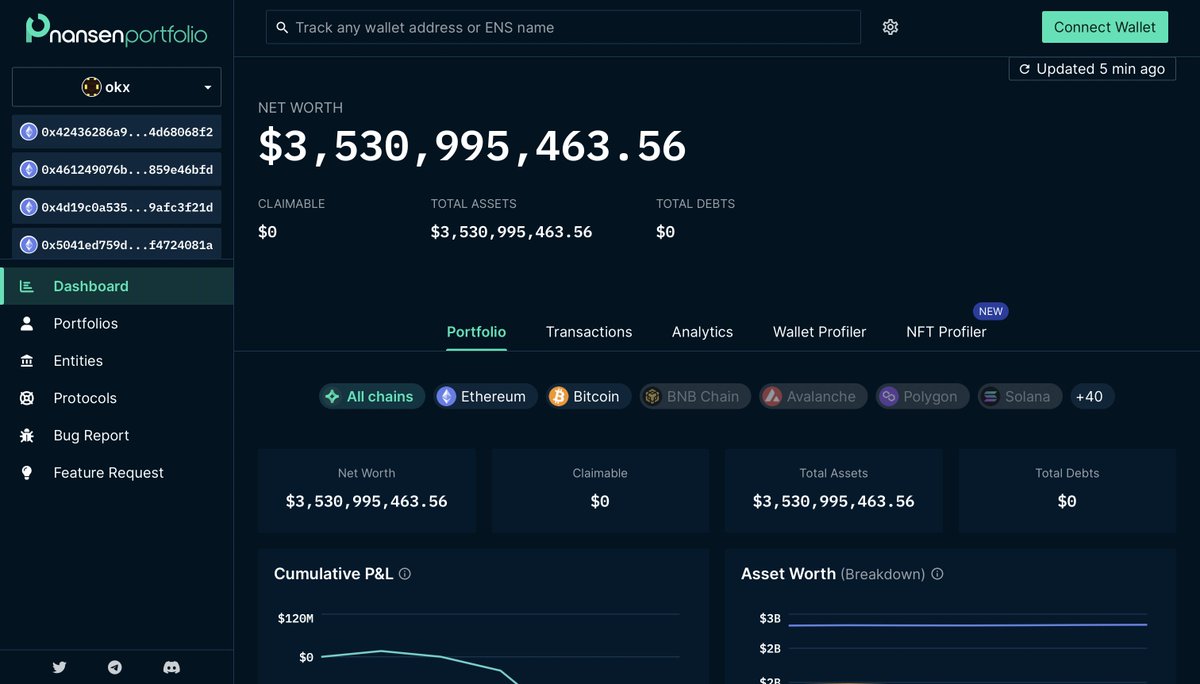Open the Dashboard sidebar item
The height and width of the screenshot is (684, 1200).
(117, 286)
